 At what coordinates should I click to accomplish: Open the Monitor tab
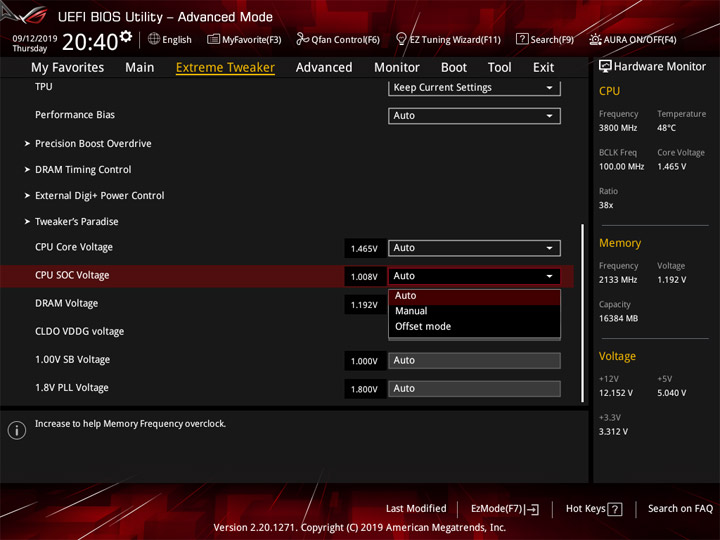397,68
